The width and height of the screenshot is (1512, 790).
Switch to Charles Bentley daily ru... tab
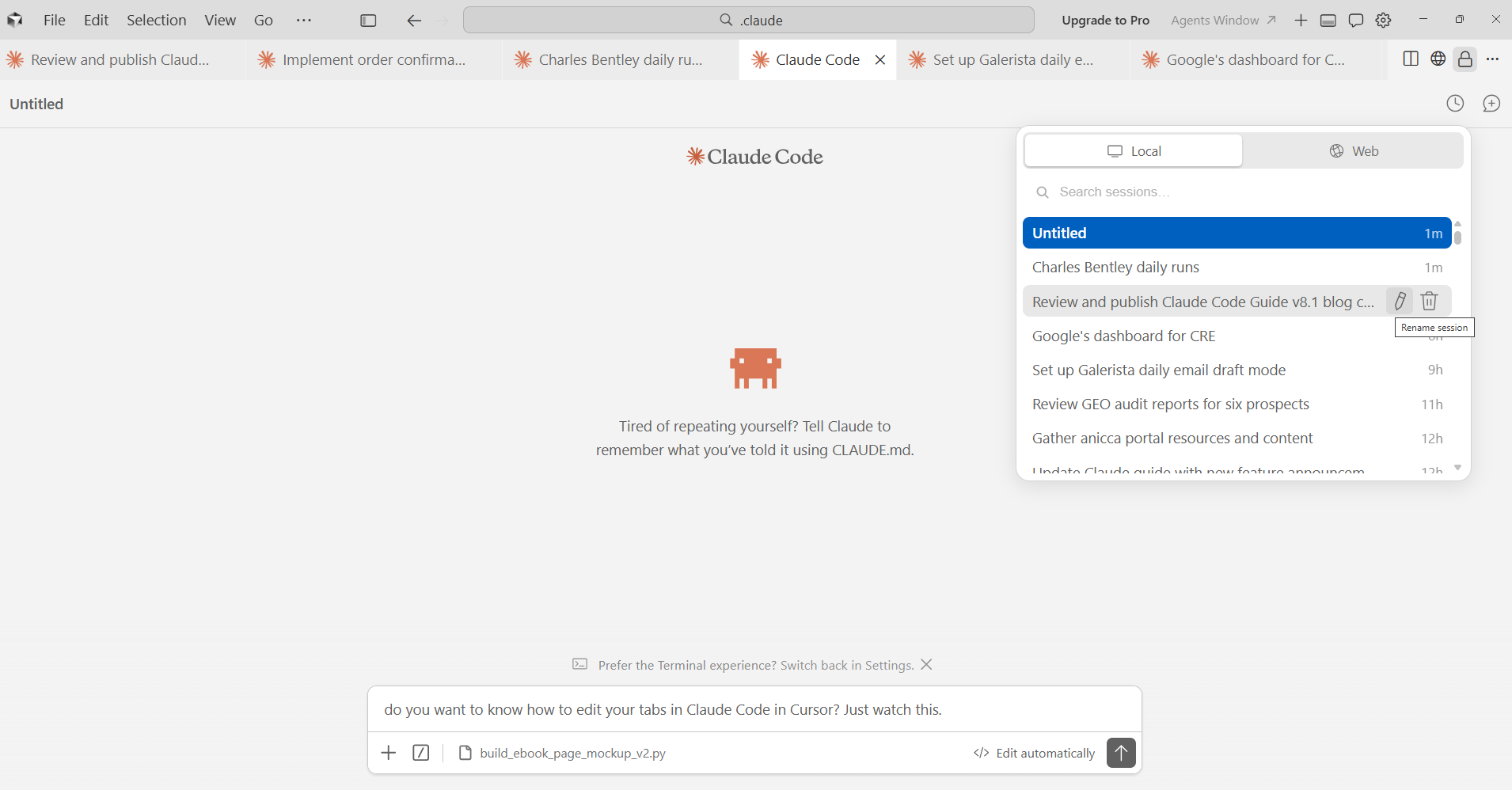(x=621, y=59)
